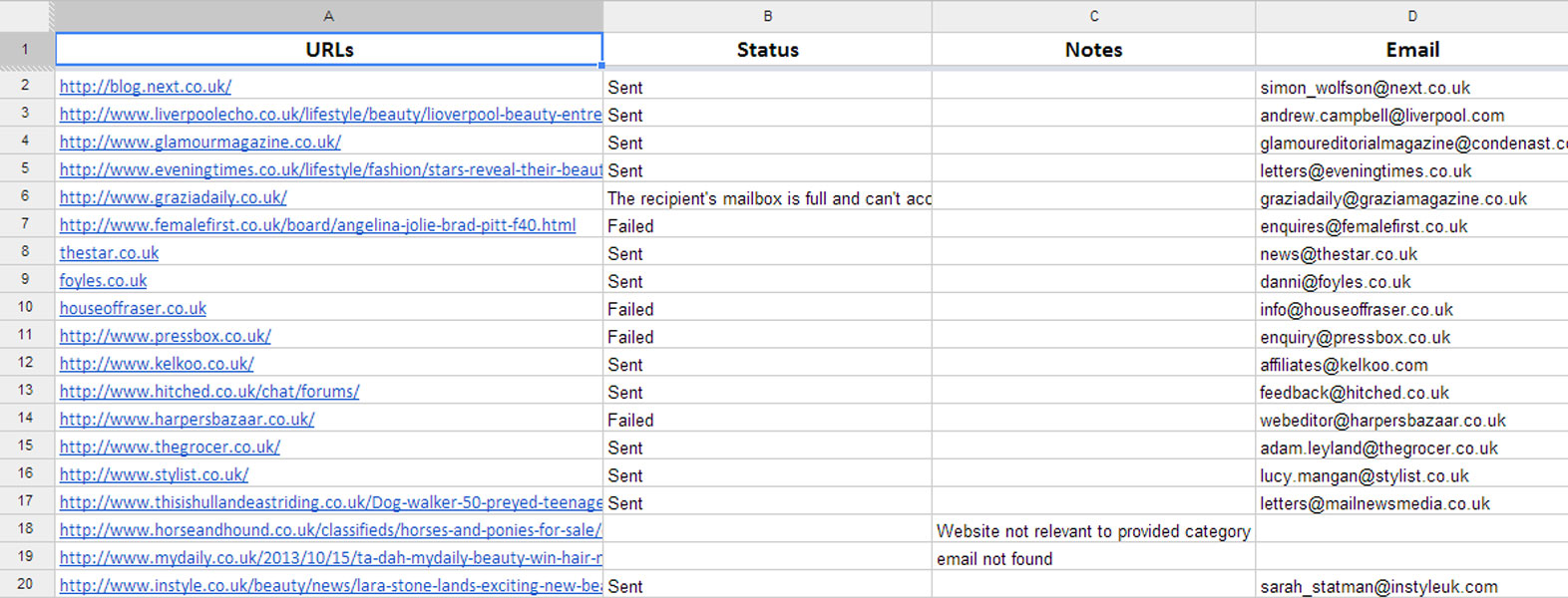Open the houseoffraser.co.uk link

pos(133,309)
